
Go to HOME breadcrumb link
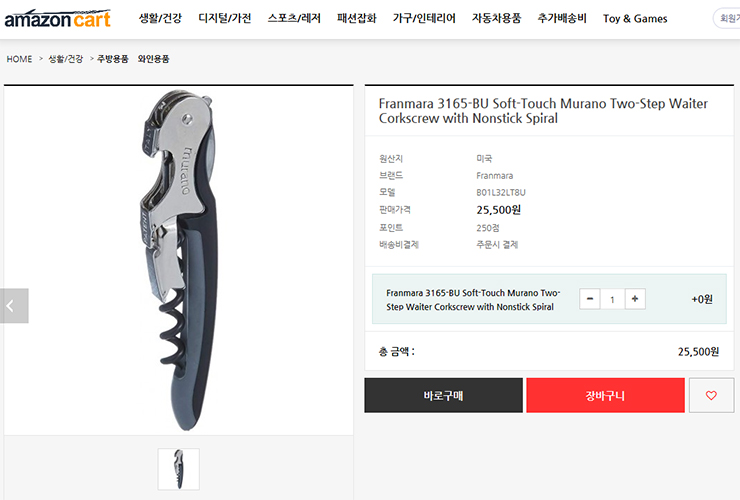pyautogui.click(x=19, y=59)
